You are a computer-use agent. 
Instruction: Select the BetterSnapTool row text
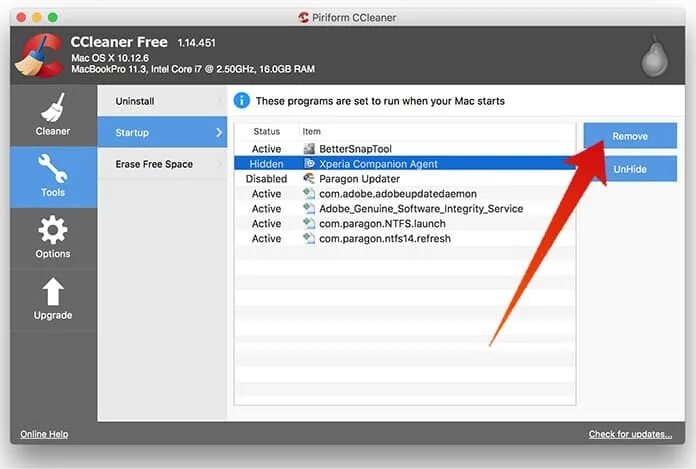point(355,149)
